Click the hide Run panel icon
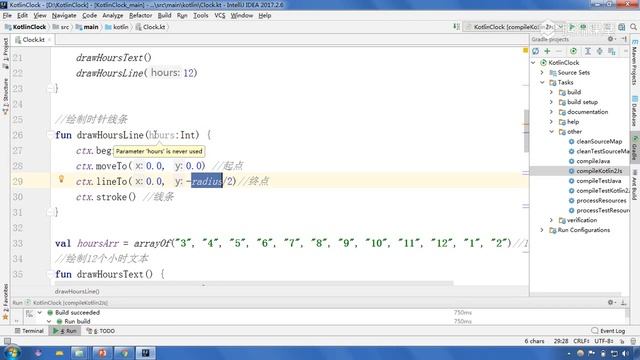 pyautogui.click(x=624, y=302)
